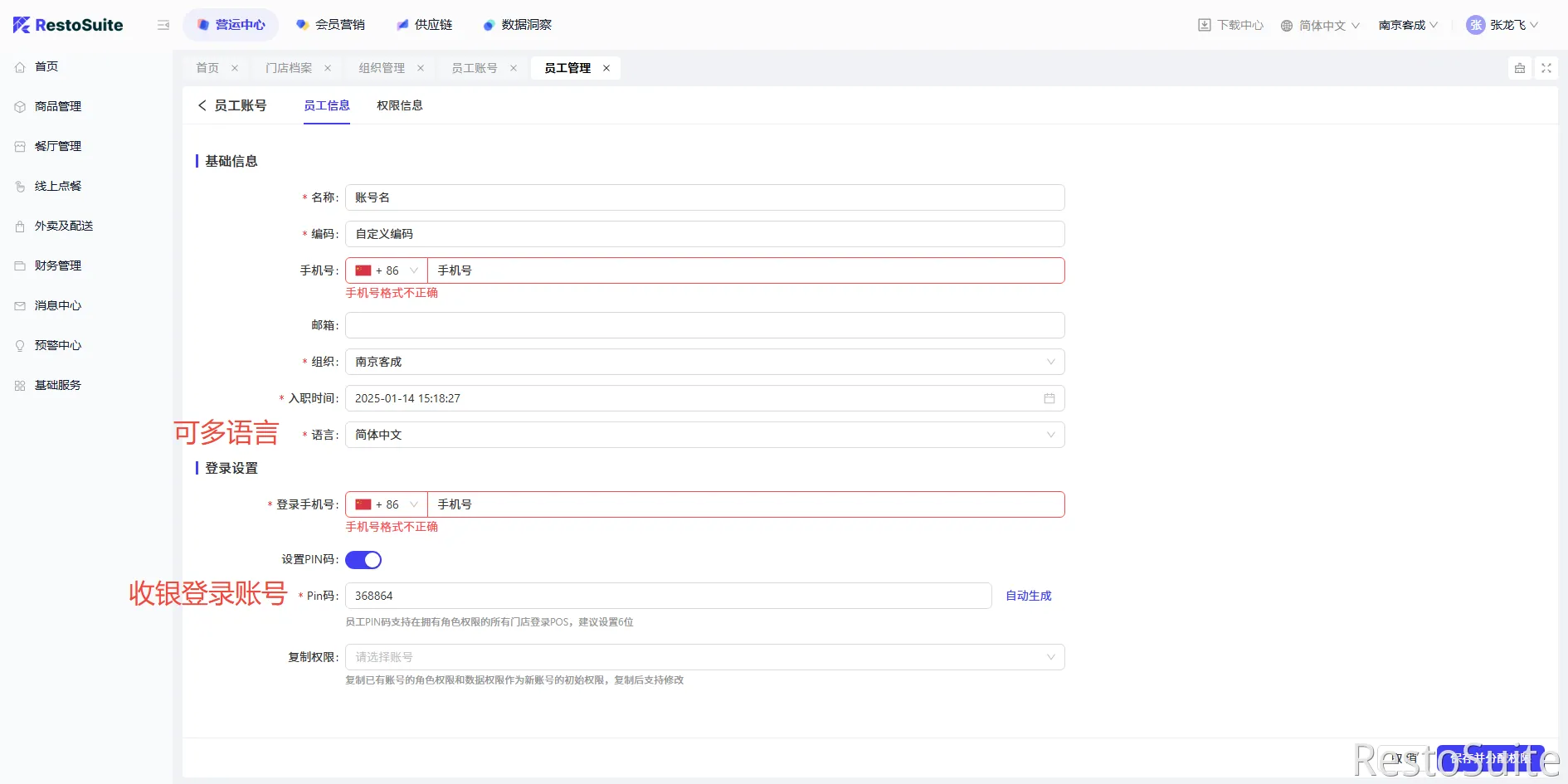Open 简体中文 language dropdown in header
The width and height of the screenshot is (1568, 784).
1320,25
